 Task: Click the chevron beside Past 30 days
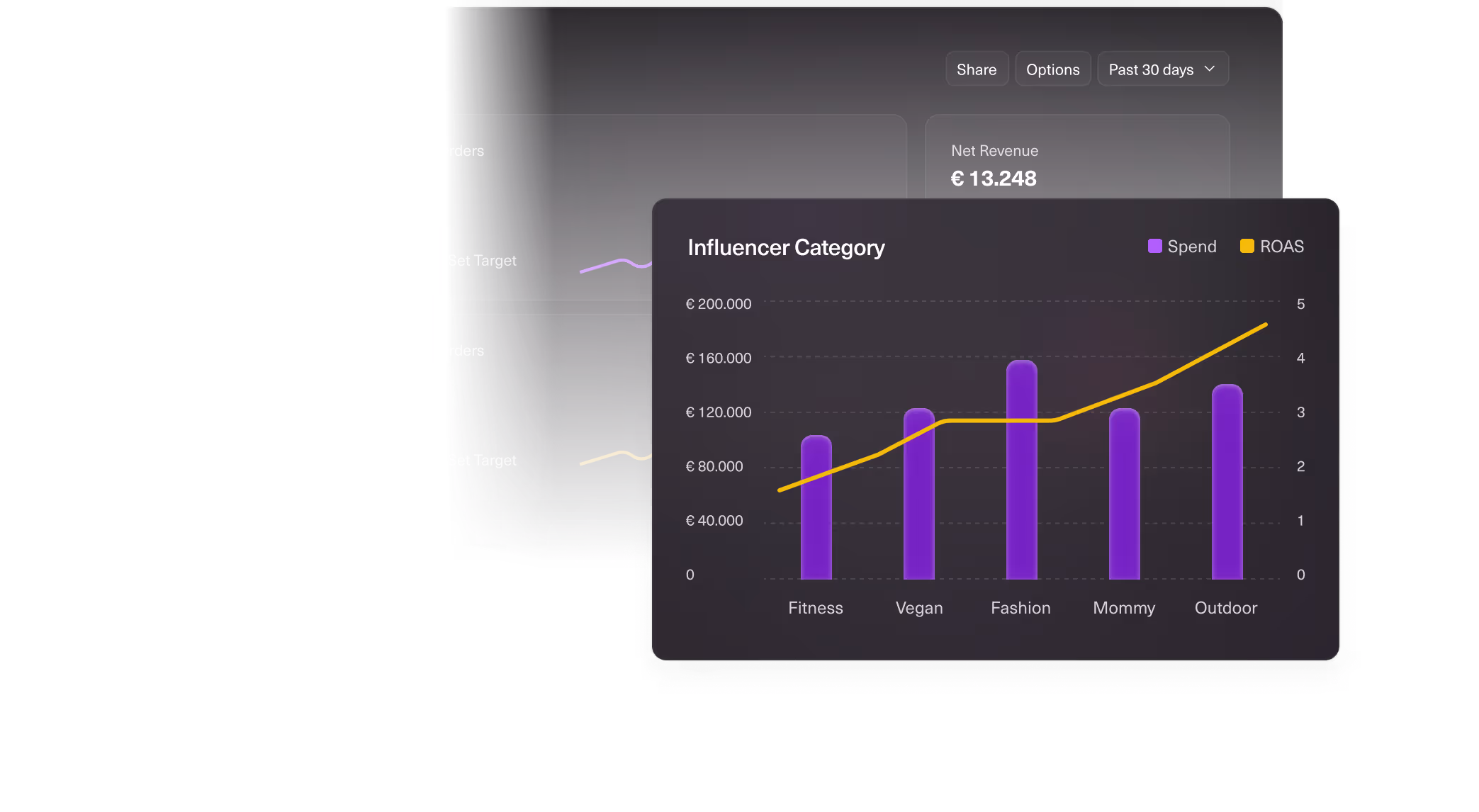[x=1209, y=69]
